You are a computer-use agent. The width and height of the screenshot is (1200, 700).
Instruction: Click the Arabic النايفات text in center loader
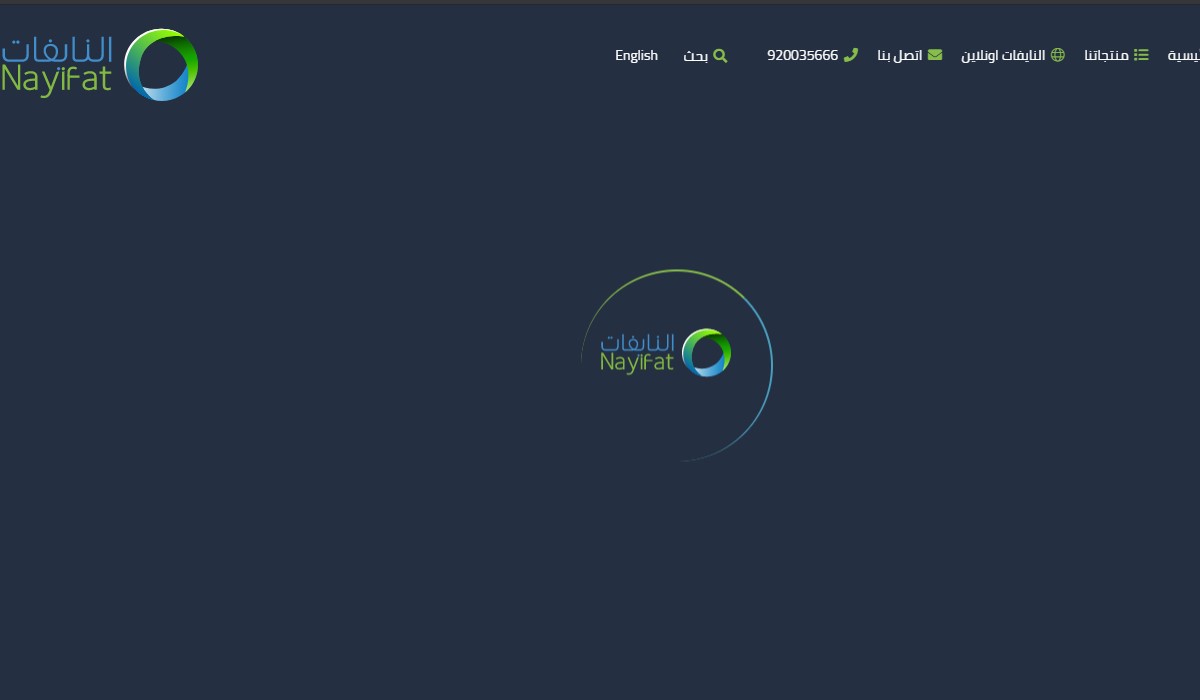[638, 343]
